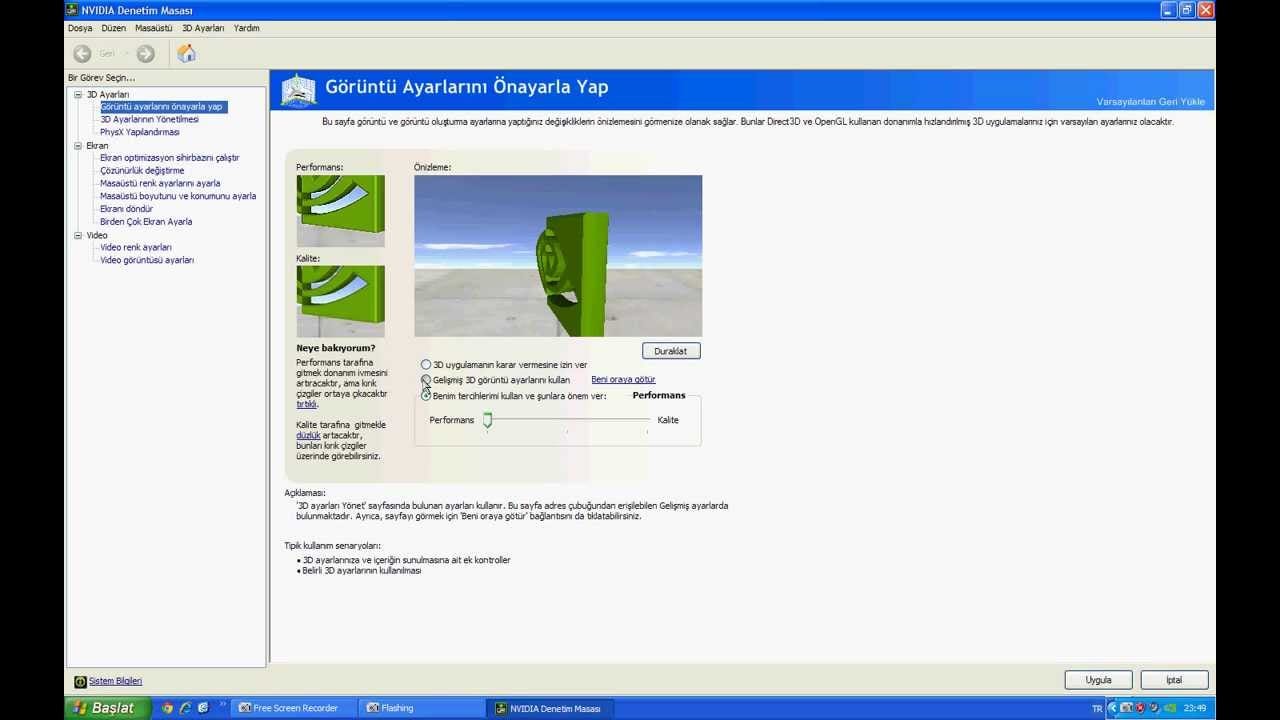Screen dimensions: 1280x720
Task: Follow the 'Beni oraya götür' link
Action: tap(623, 380)
